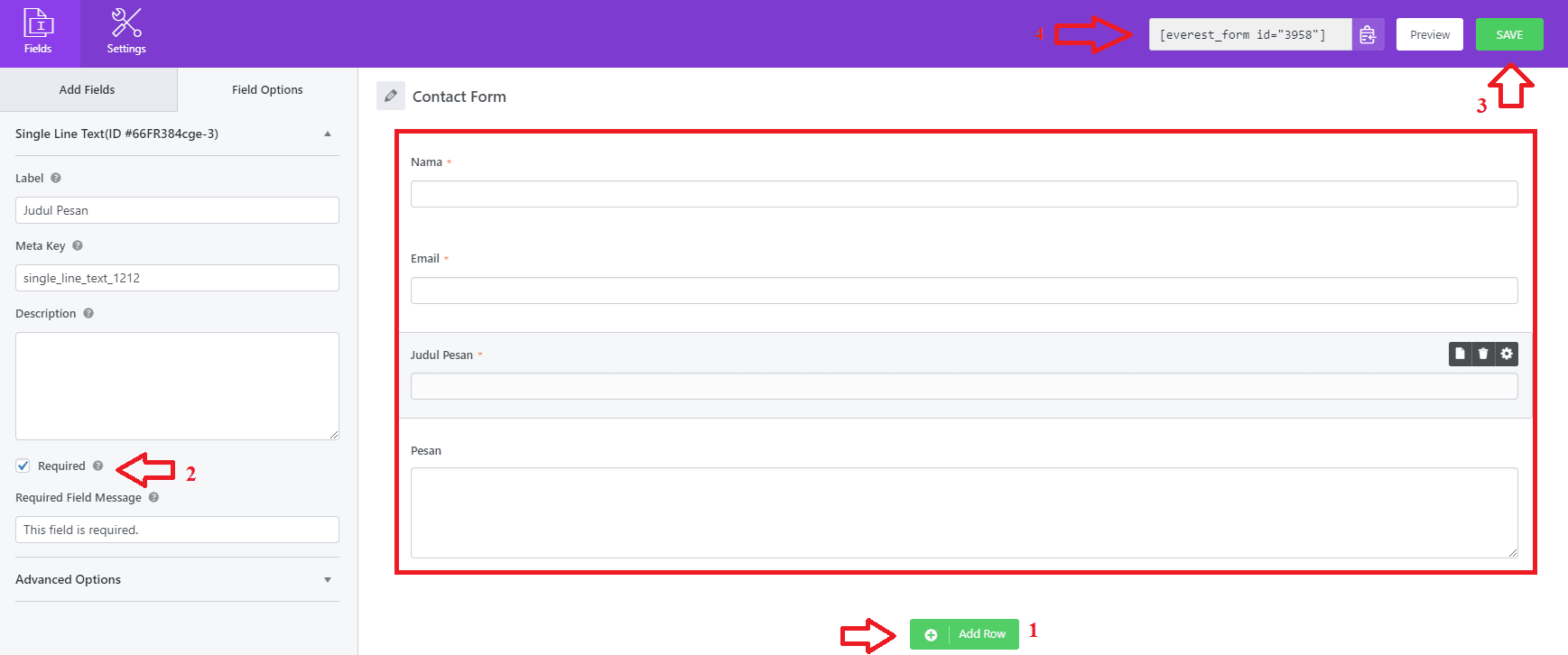The width and height of the screenshot is (1568, 655).
Task: Click the Judul Pesan form input
Action: click(964, 386)
